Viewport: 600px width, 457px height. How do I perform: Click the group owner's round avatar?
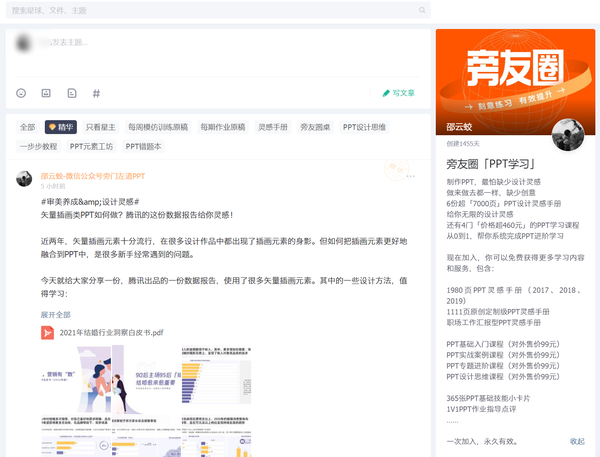point(568,135)
